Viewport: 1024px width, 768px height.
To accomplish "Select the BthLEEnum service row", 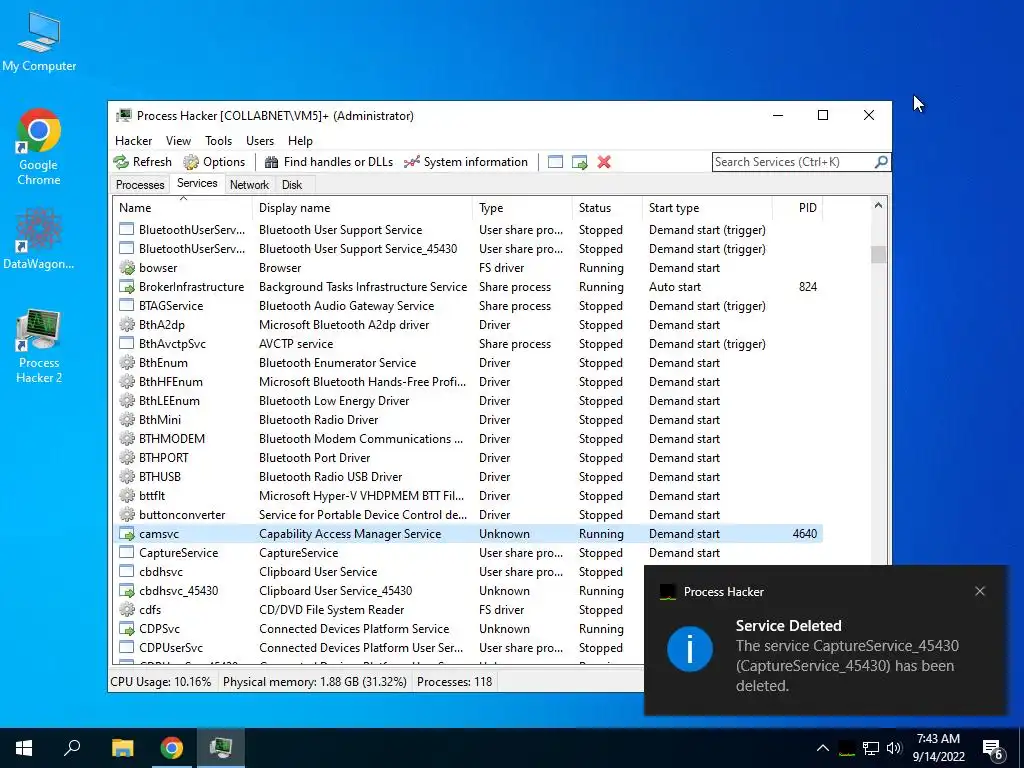I will coord(468,401).
